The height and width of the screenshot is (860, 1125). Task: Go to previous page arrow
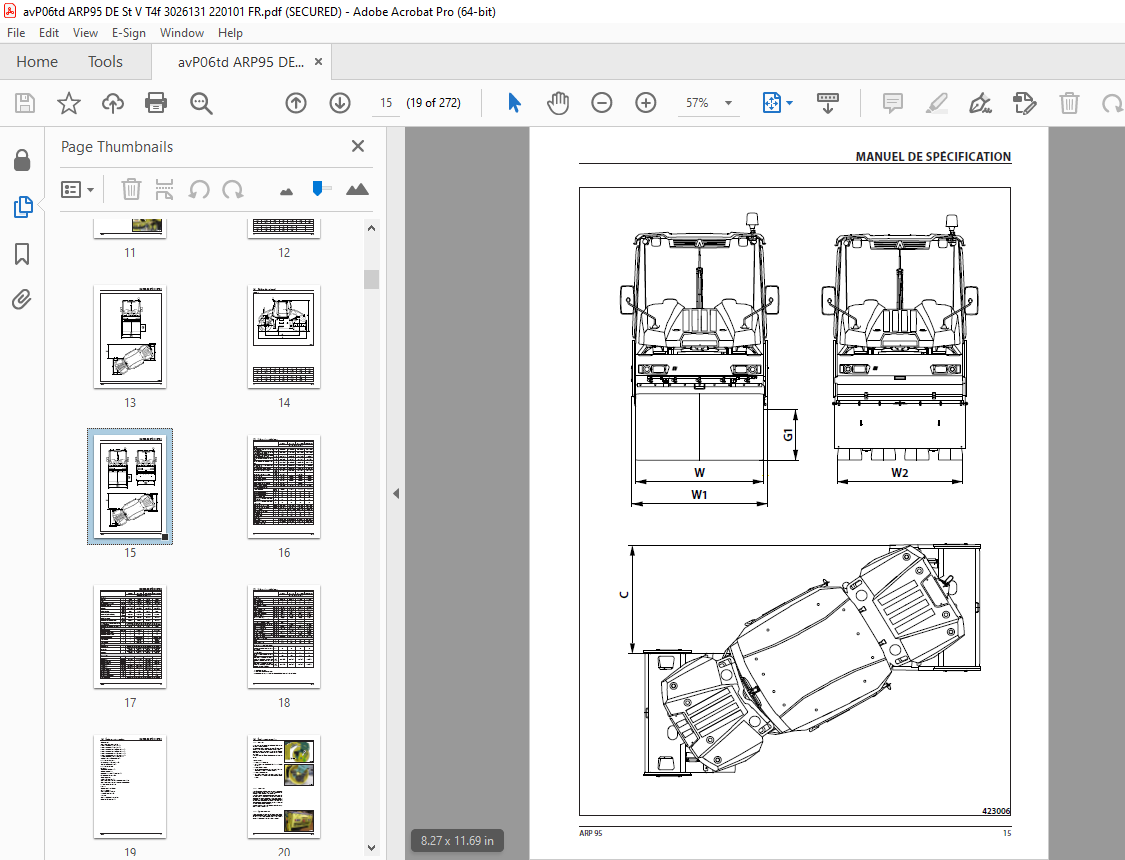tap(296, 103)
